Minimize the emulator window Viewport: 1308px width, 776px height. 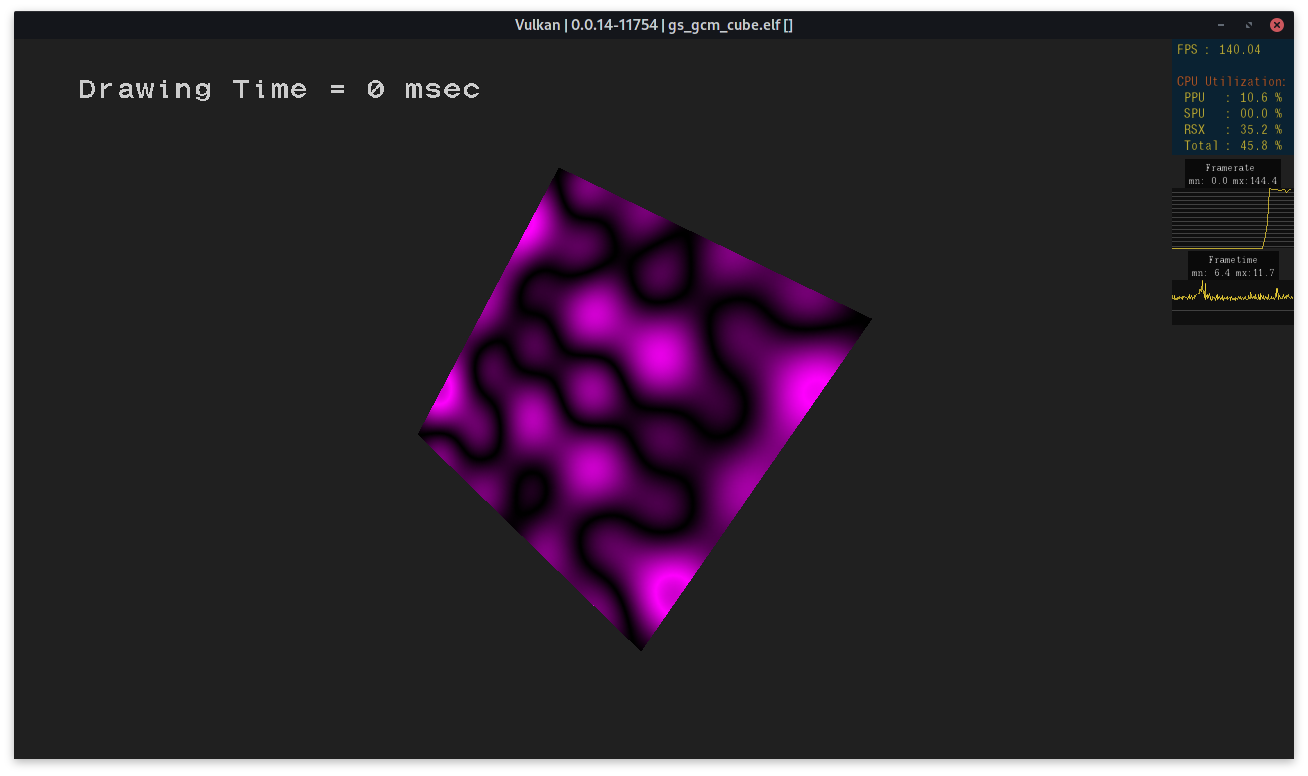click(x=1220, y=25)
